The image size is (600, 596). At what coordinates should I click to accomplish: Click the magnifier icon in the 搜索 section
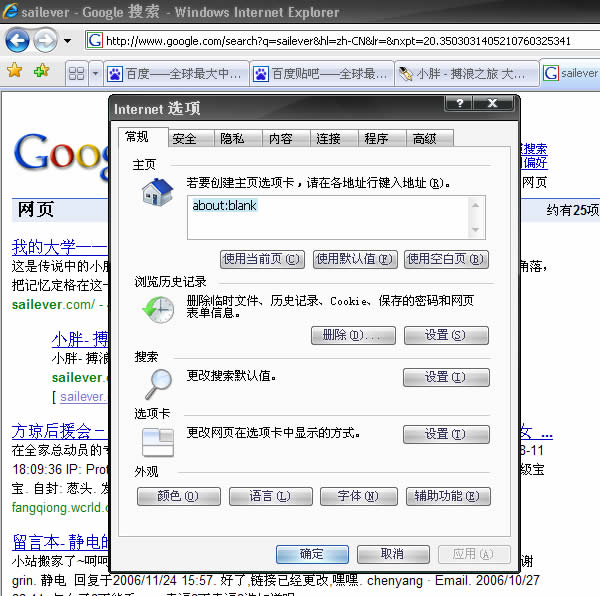pos(157,382)
